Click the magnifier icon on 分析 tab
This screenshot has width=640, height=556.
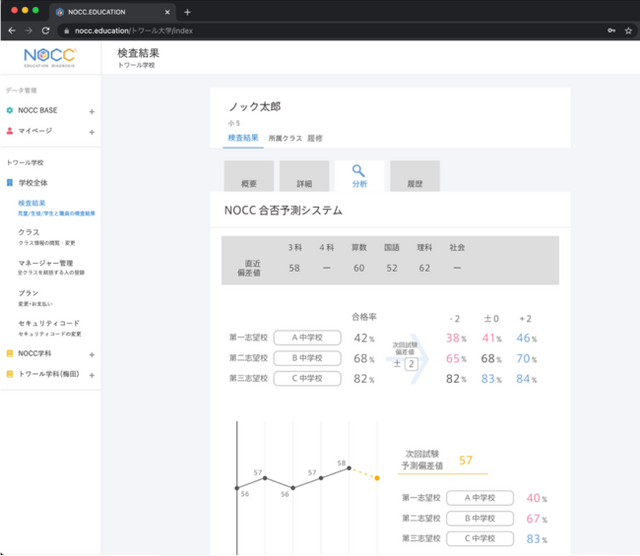359,171
